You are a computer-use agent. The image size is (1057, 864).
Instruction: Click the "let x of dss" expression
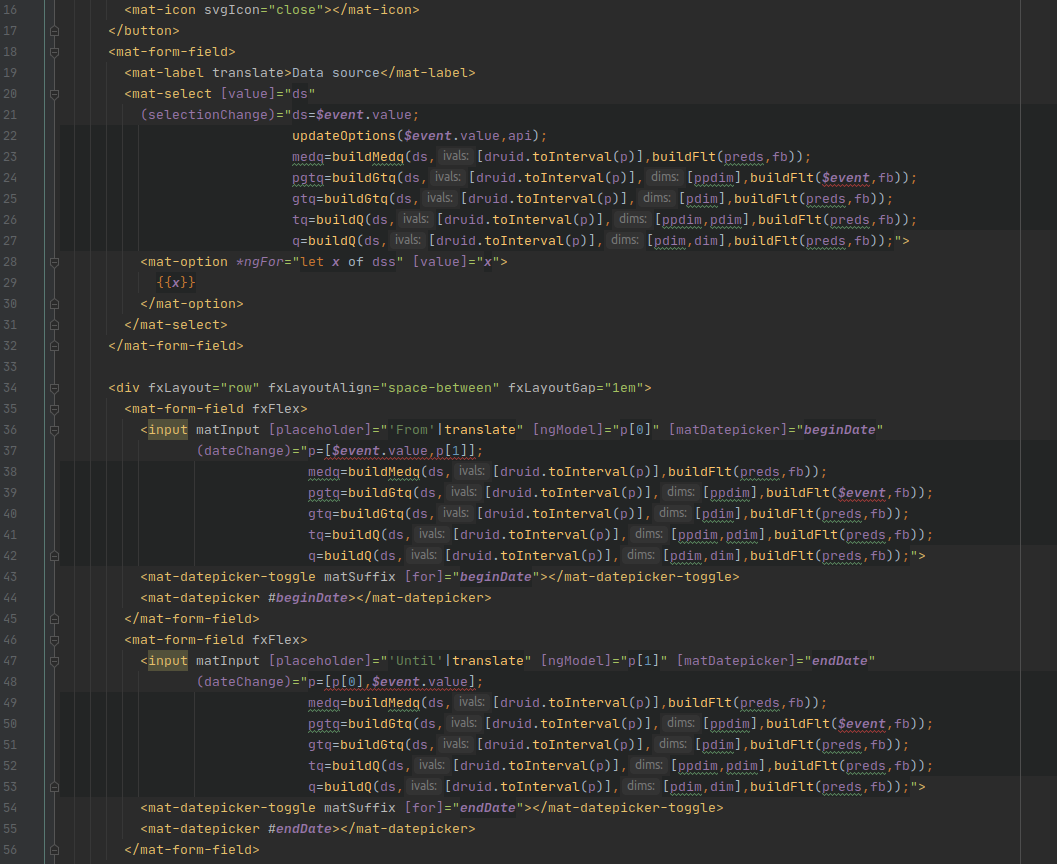click(348, 261)
